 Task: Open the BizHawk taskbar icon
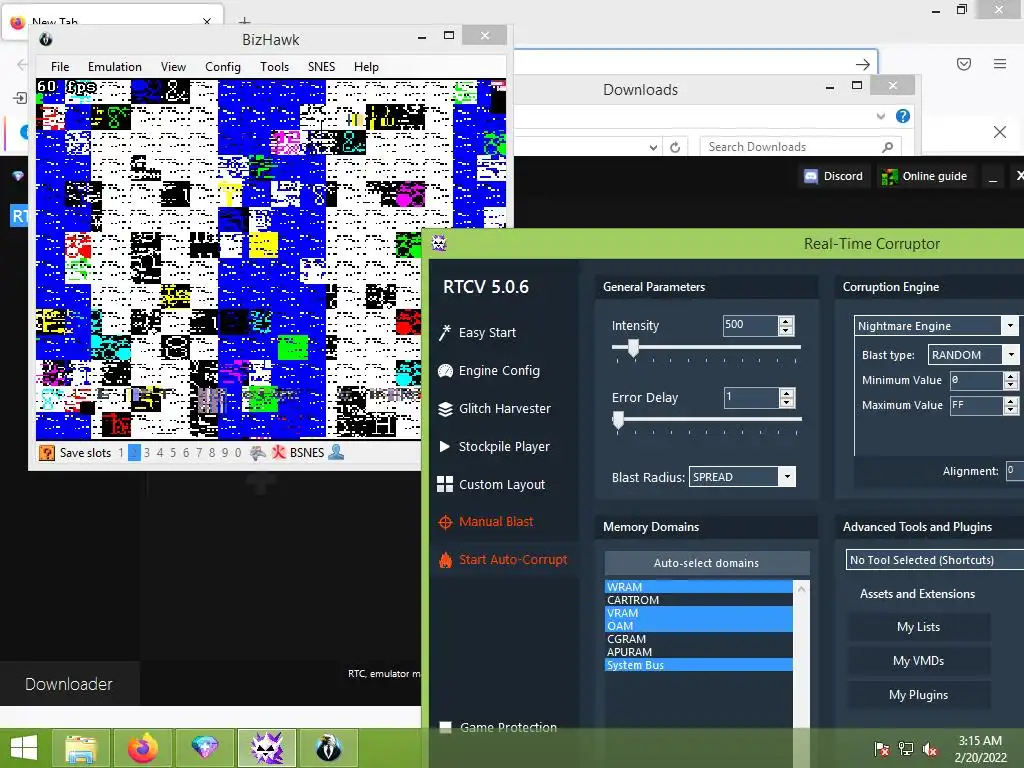328,748
